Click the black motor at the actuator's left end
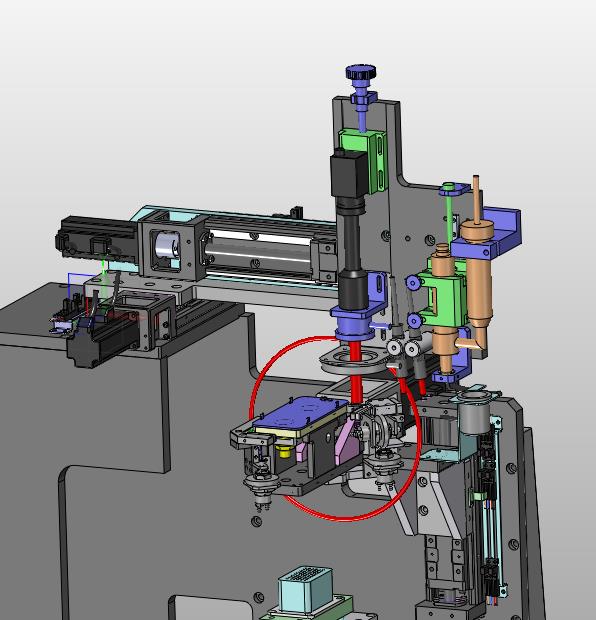The width and height of the screenshot is (596, 620). tap(97, 239)
